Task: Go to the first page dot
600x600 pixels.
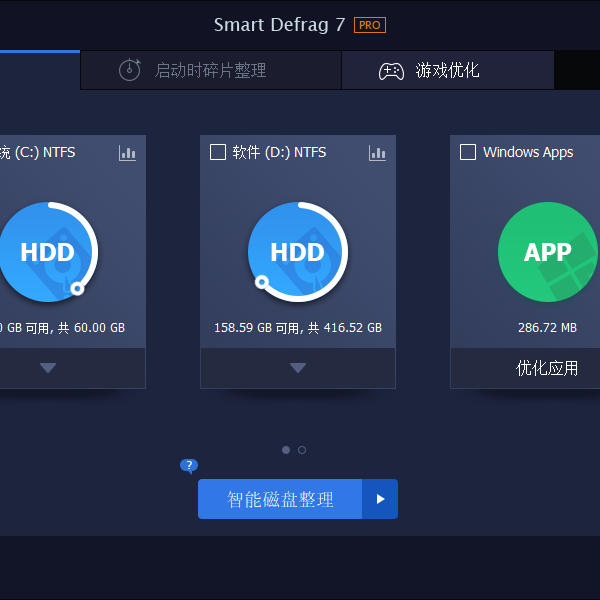Action: pos(286,450)
